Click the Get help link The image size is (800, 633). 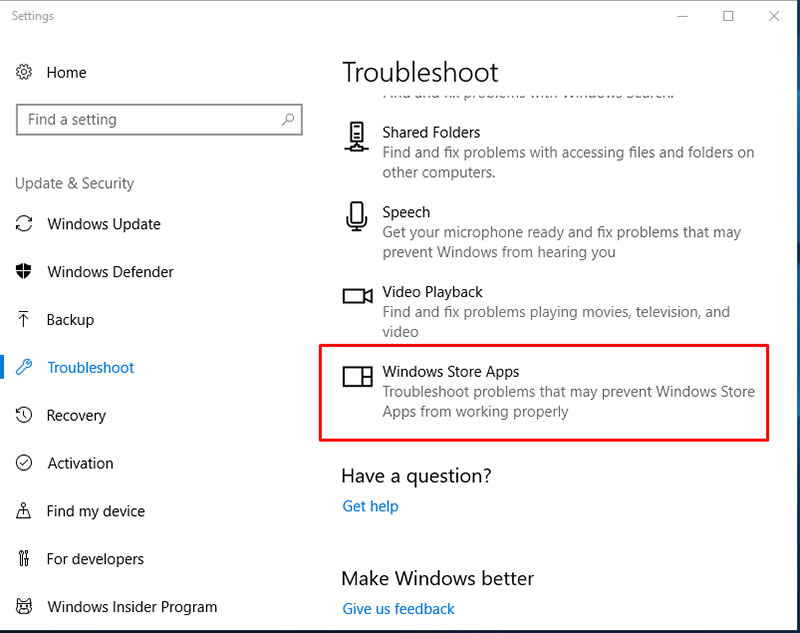click(x=370, y=506)
